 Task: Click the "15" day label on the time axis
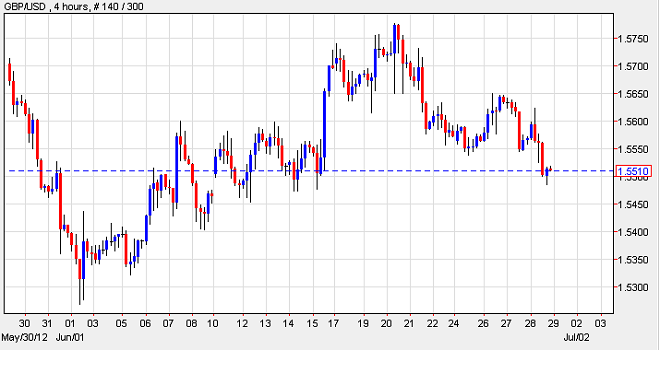(x=312, y=323)
